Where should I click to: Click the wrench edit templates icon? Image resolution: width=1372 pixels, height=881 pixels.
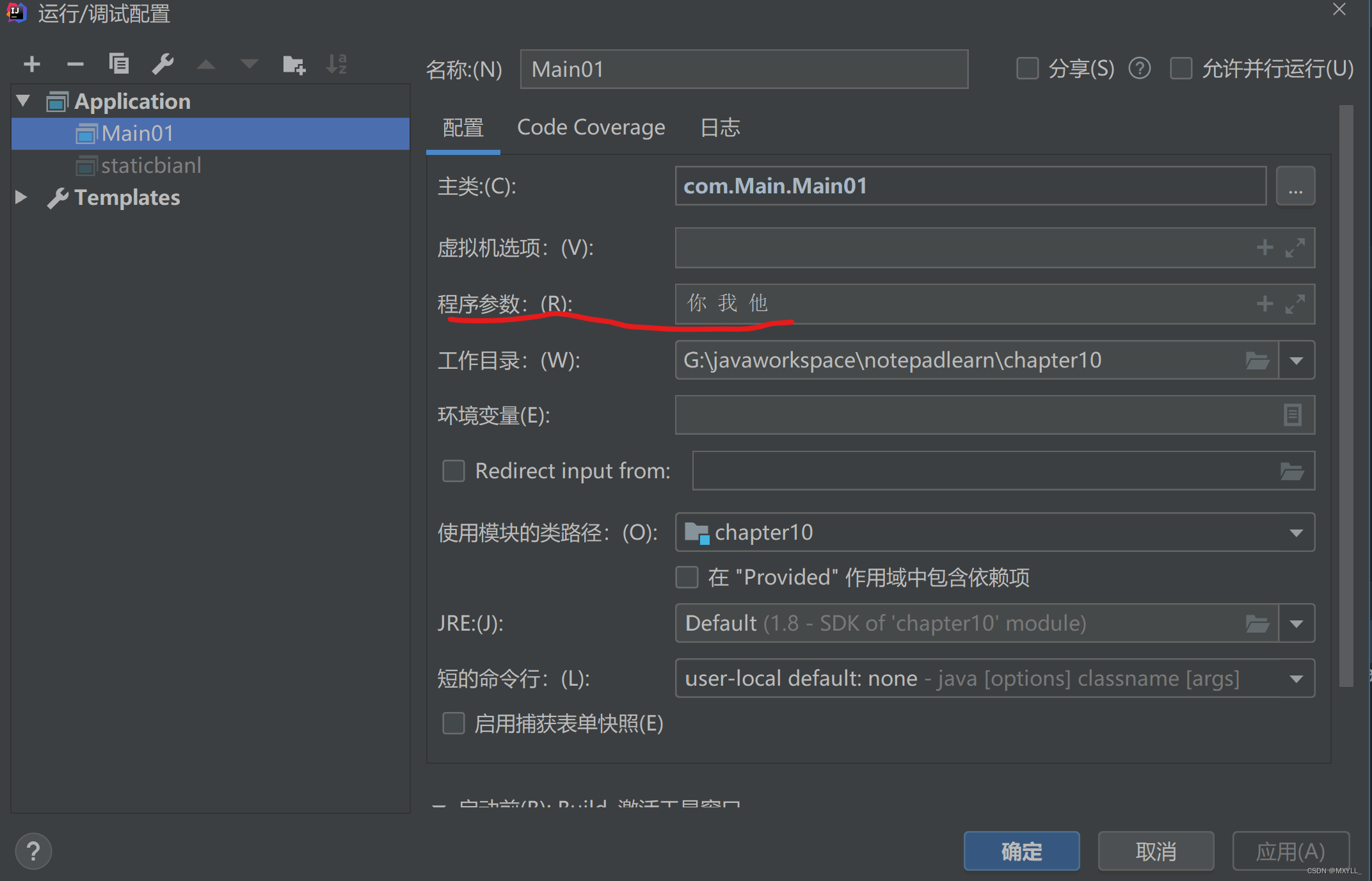tap(163, 64)
